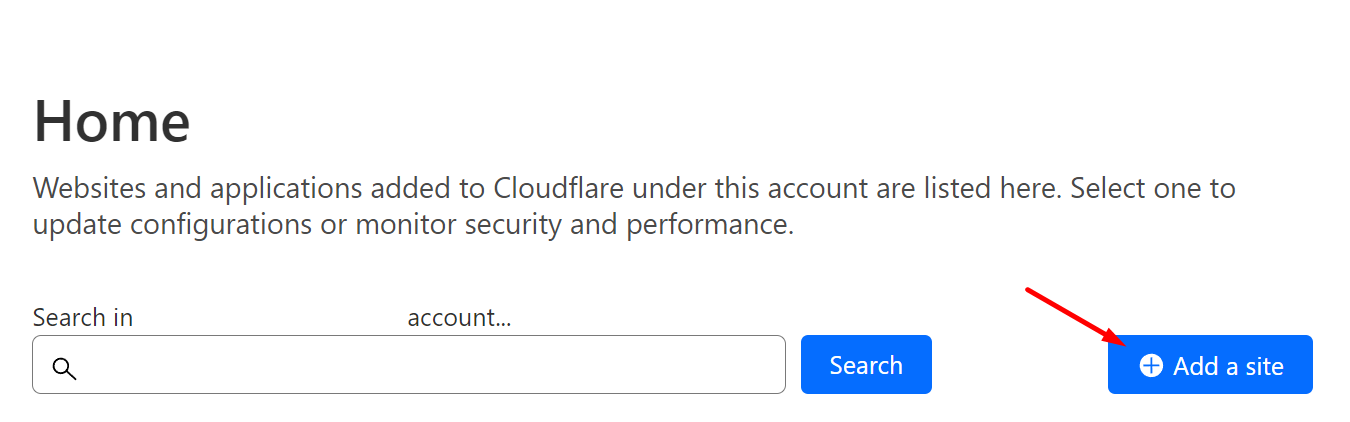This screenshot has height=422, width=1350.
Task: Place cursor in empty search field
Action: tap(409, 365)
